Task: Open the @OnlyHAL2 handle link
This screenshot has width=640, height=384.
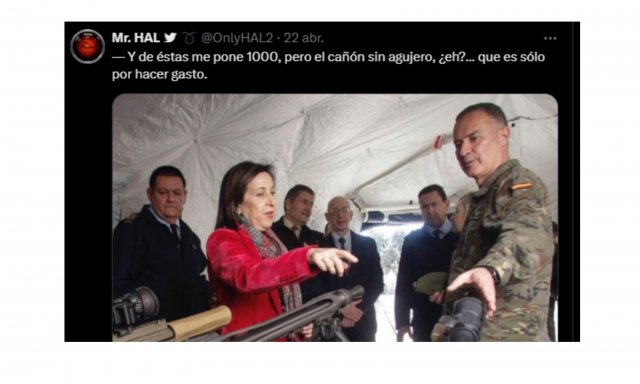Action: [x=237, y=38]
